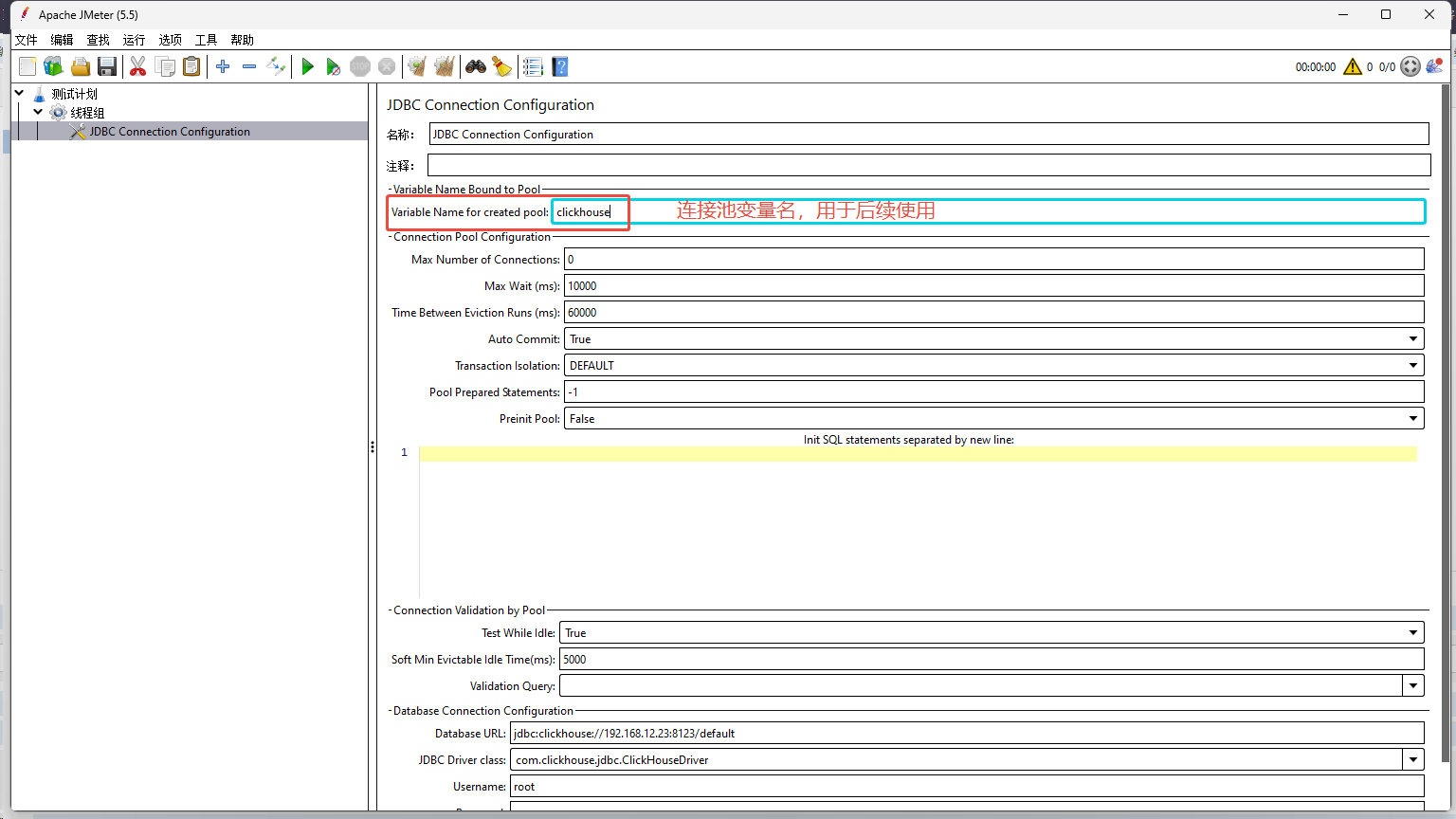Click the Shutdown test icon
Image resolution: width=1456 pixels, height=819 pixels.
click(387, 66)
